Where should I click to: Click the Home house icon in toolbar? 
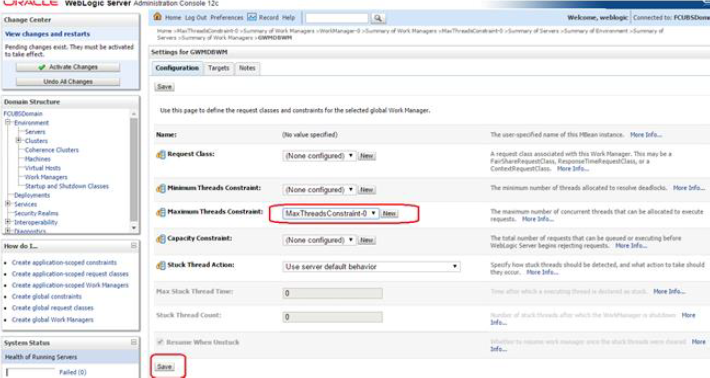(157, 17)
